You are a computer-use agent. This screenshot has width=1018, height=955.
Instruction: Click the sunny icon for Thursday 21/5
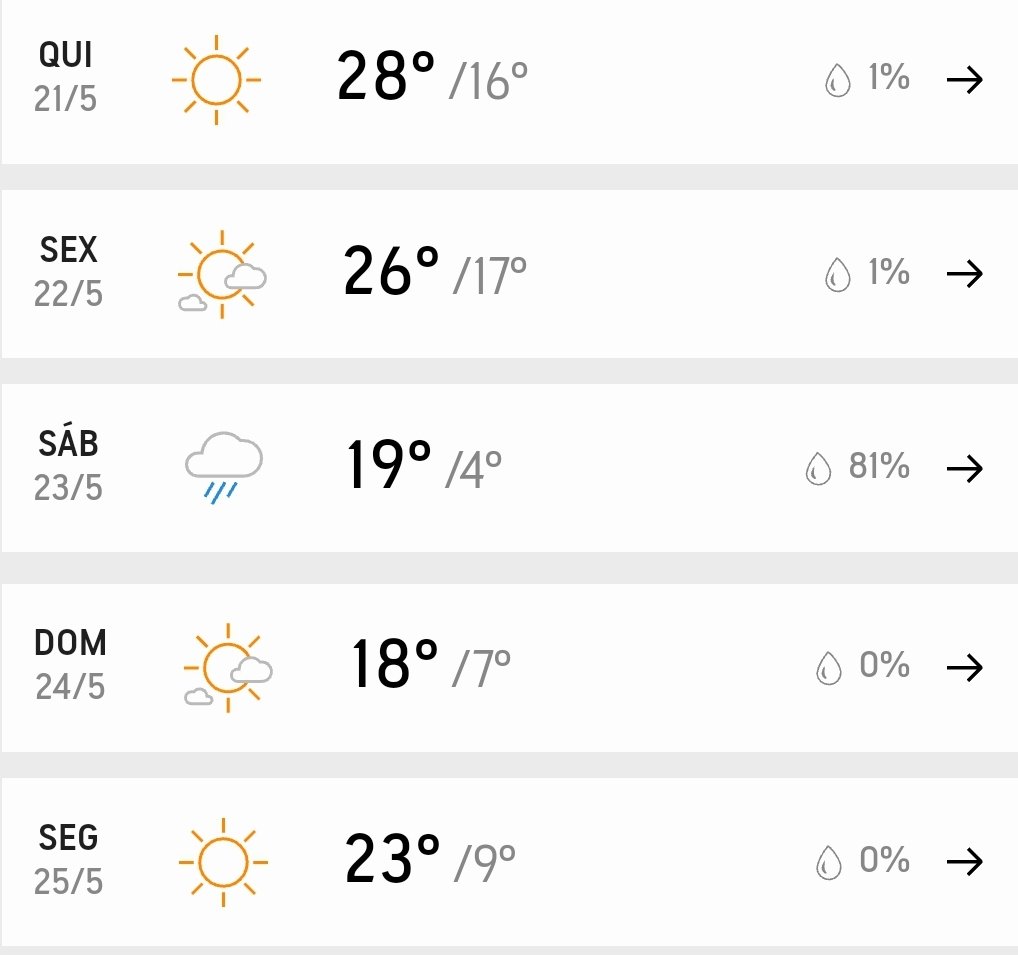tap(216, 80)
